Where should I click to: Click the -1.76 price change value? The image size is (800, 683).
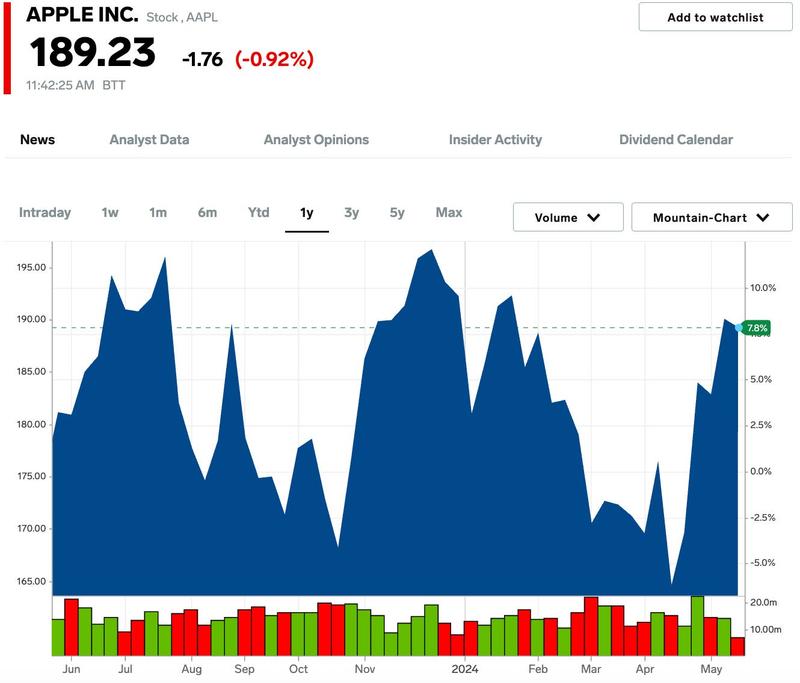pyautogui.click(x=203, y=59)
